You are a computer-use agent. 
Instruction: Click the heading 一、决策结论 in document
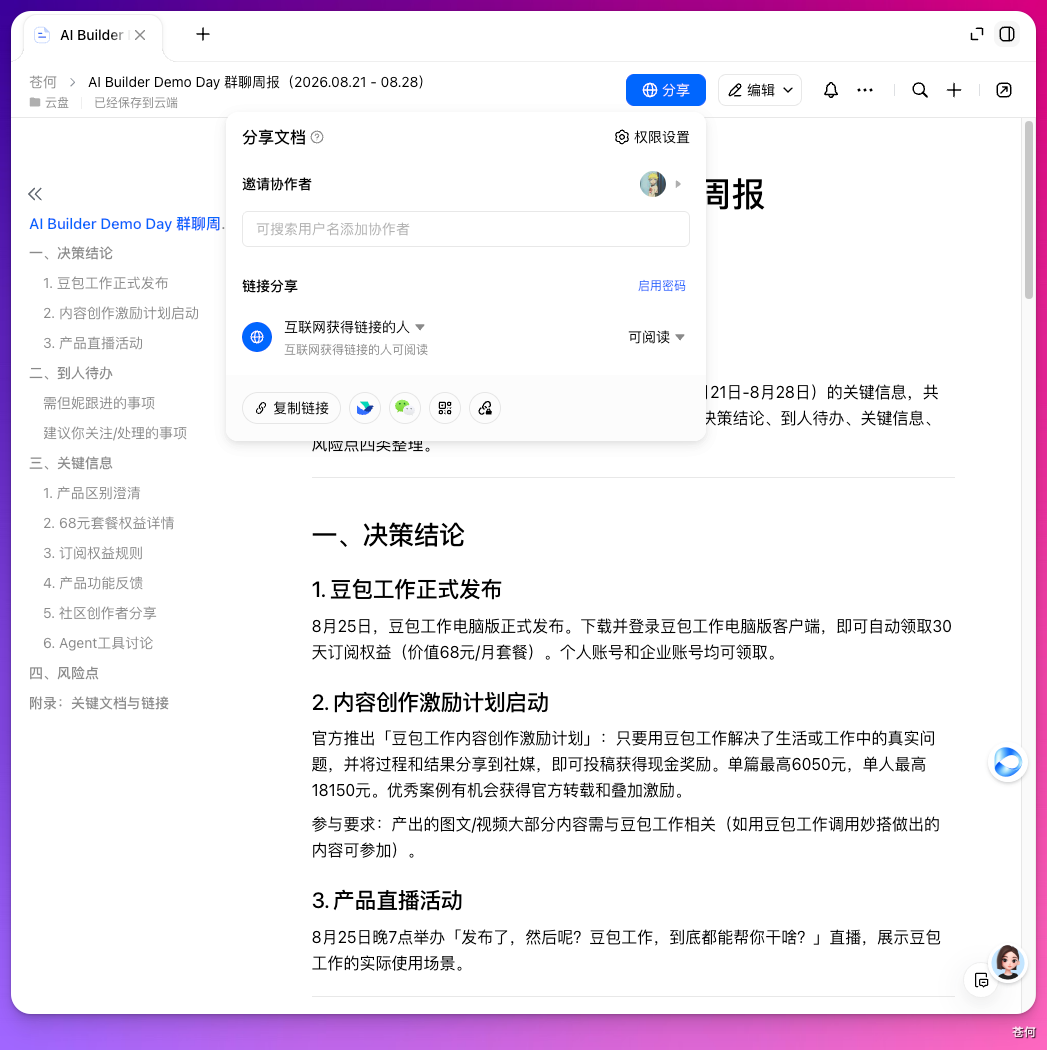[388, 535]
